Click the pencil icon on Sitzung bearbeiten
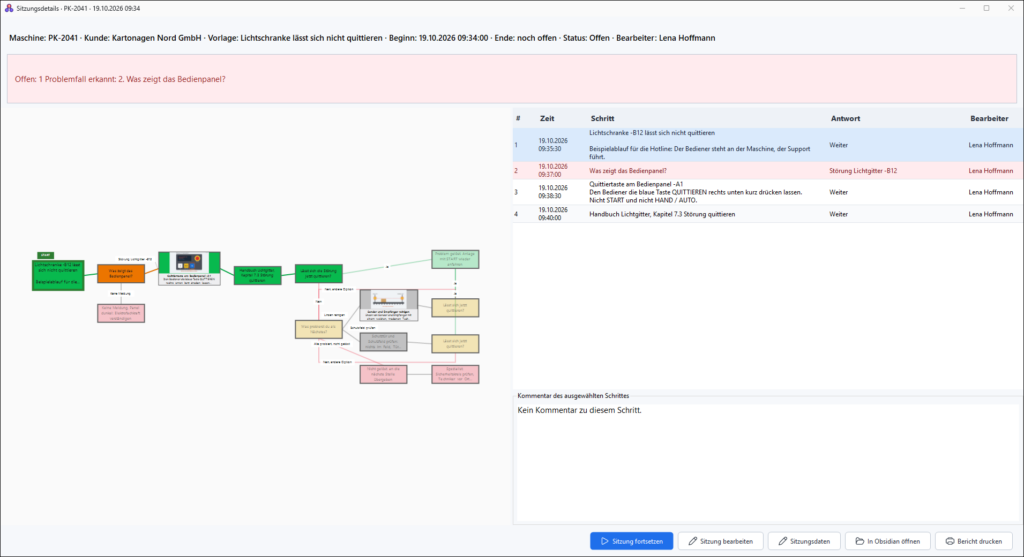 click(x=692, y=541)
